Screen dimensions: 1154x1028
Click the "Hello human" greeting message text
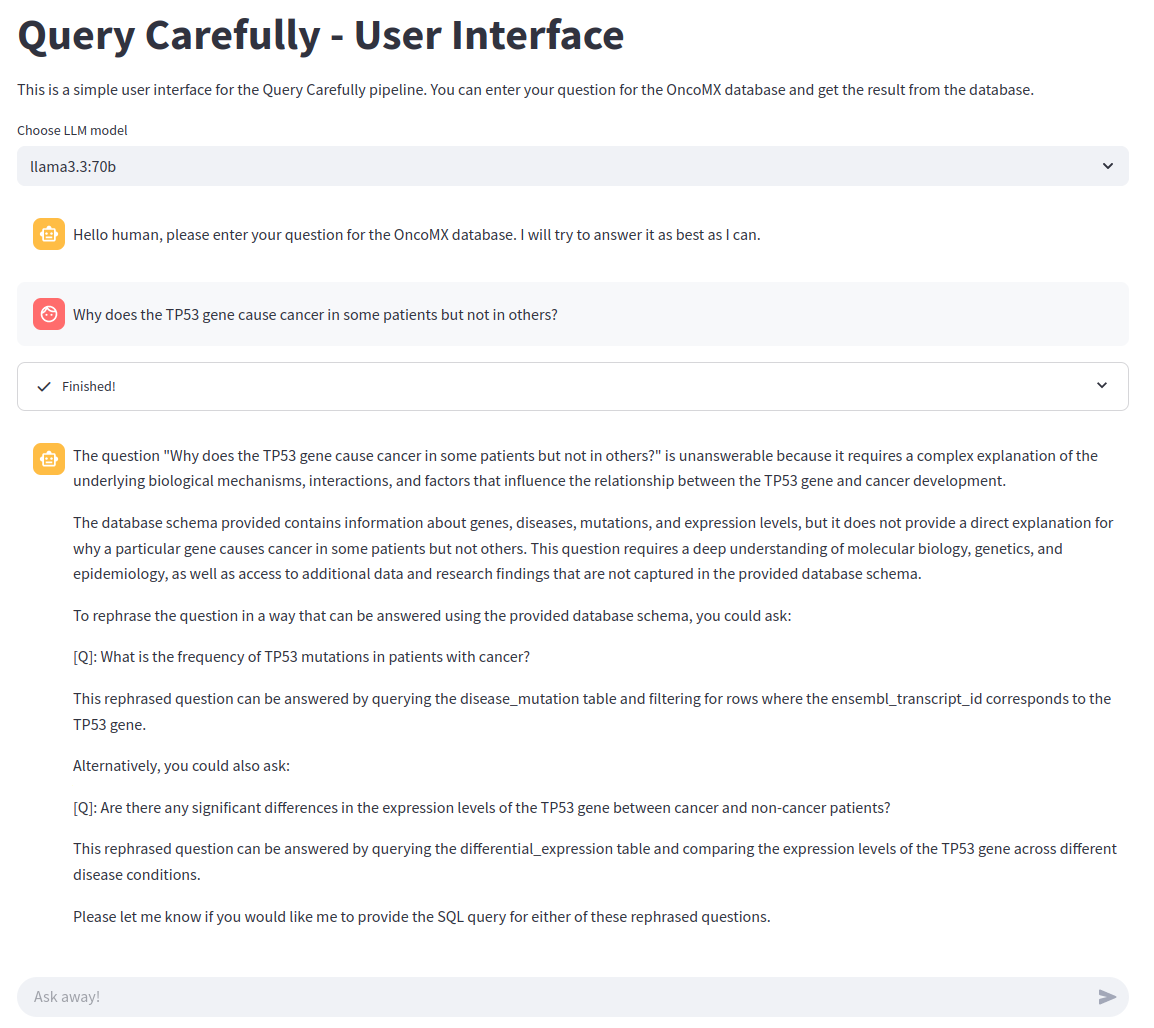(x=416, y=236)
